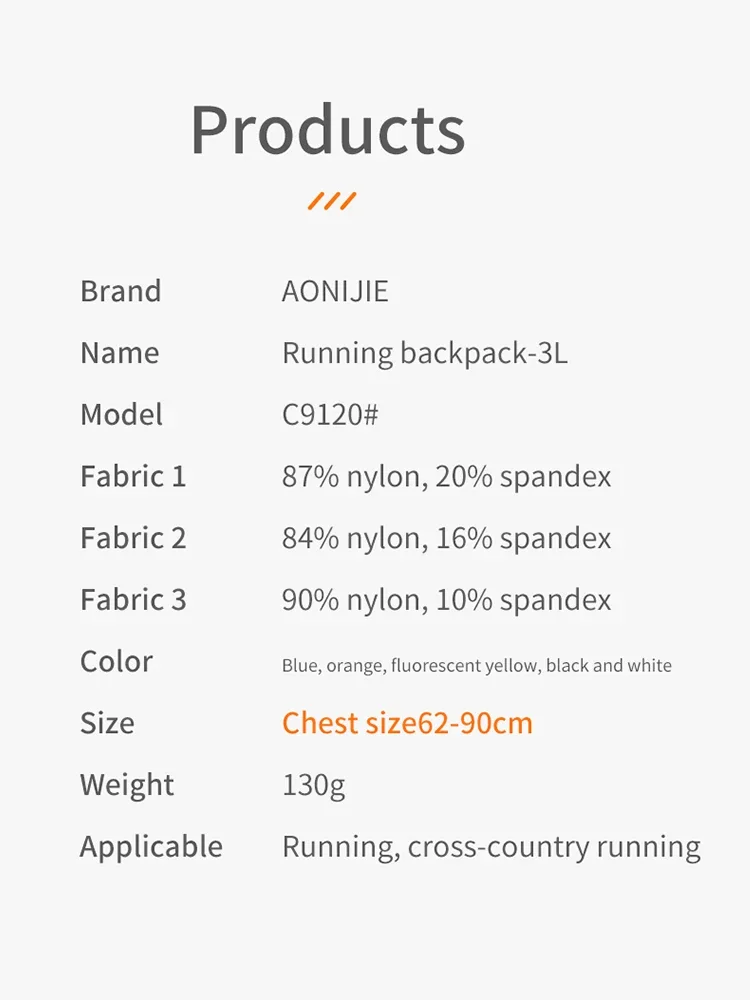Select the Model label

coord(121,415)
